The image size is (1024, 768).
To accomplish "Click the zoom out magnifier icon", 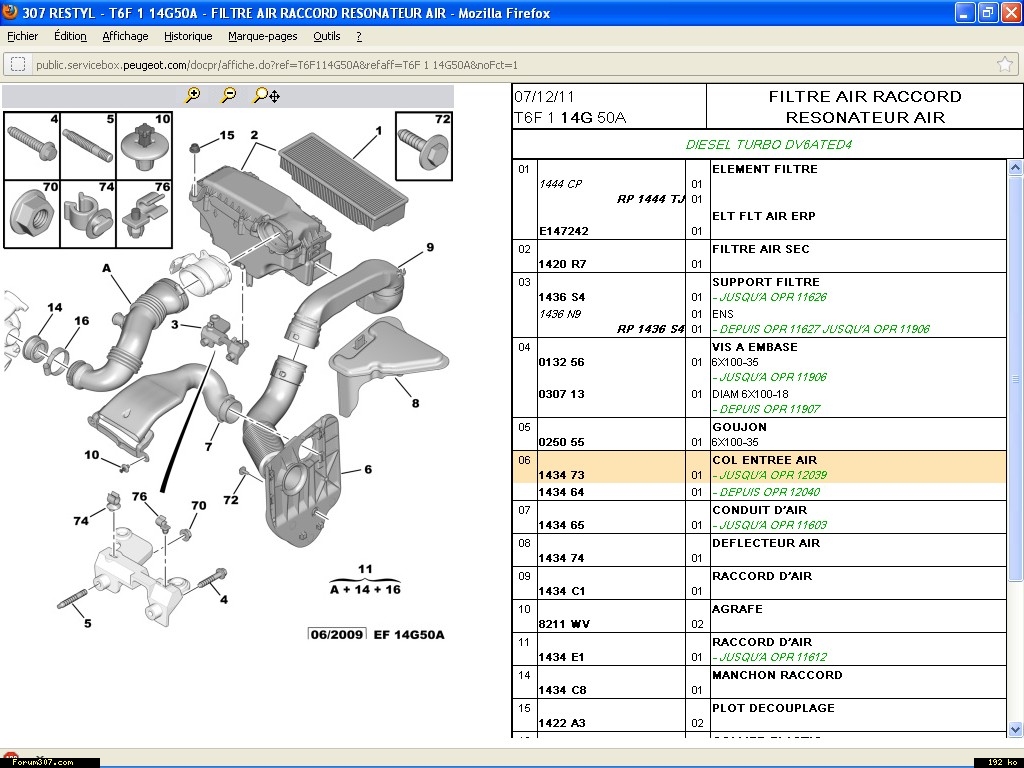I will pyautogui.click(x=229, y=95).
